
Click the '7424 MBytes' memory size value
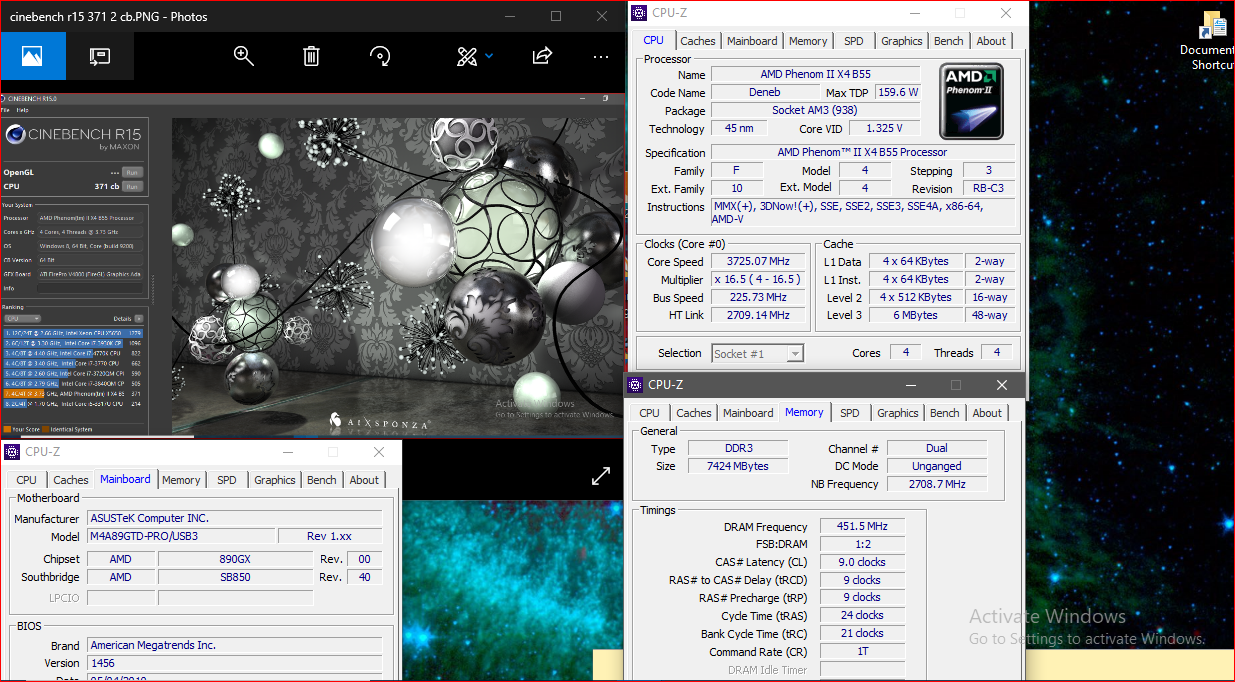tap(736, 466)
